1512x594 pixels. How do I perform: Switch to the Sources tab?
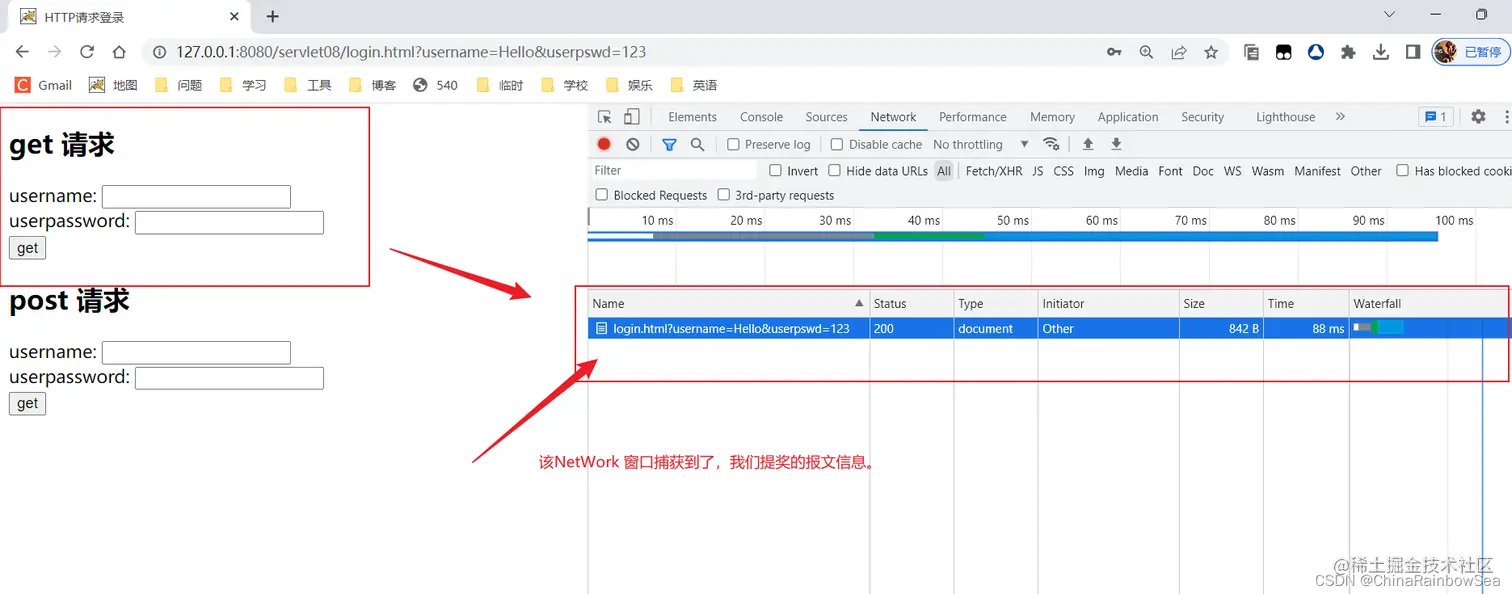[826, 117]
